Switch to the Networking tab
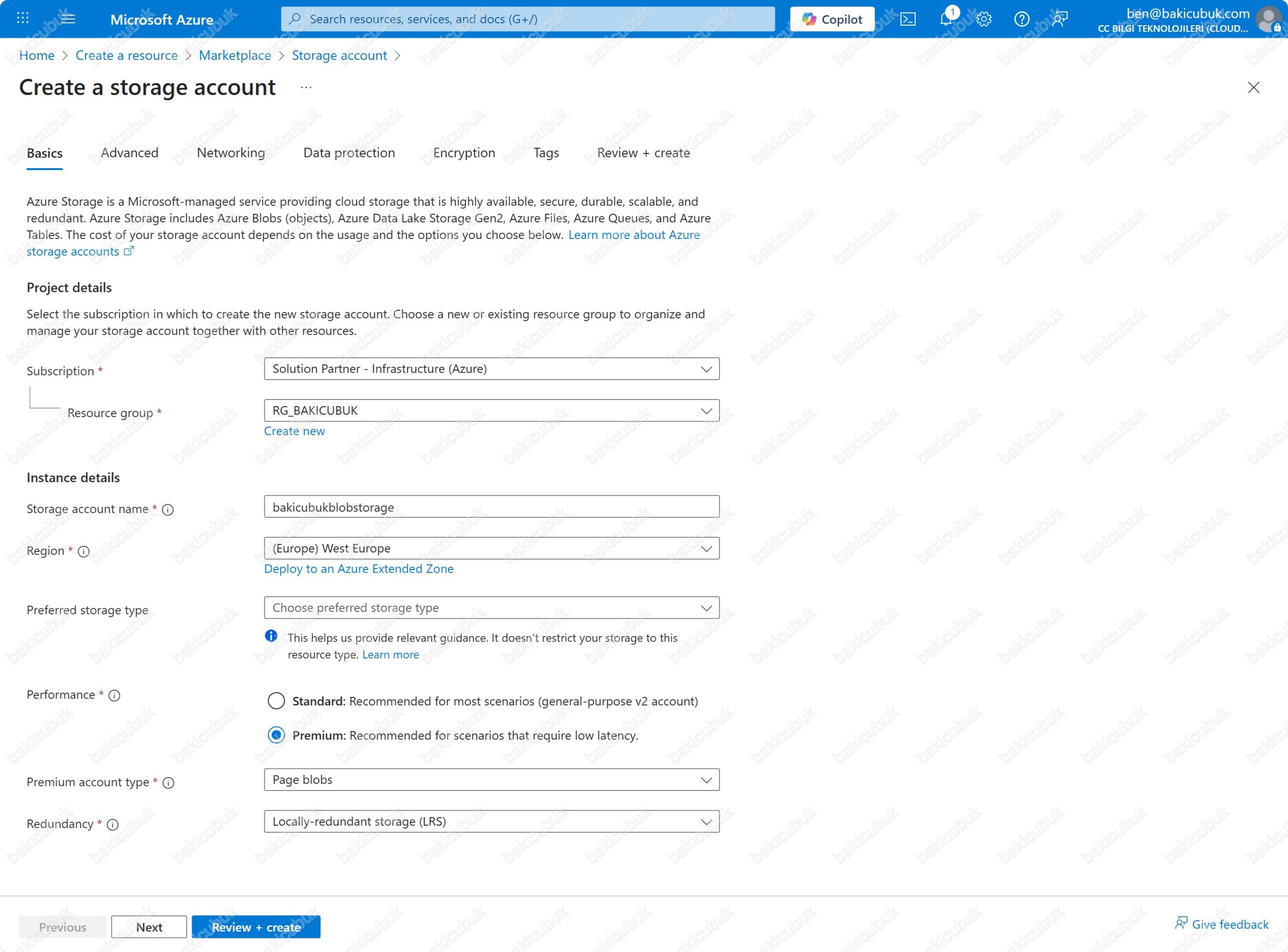The image size is (1288, 952). click(x=230, y=152)
